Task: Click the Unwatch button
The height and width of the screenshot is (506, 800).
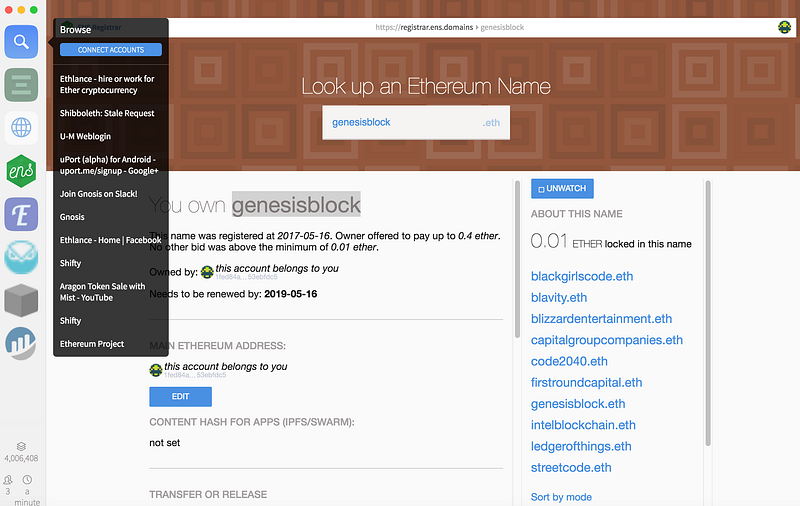Action: click(x=562, y=188)
